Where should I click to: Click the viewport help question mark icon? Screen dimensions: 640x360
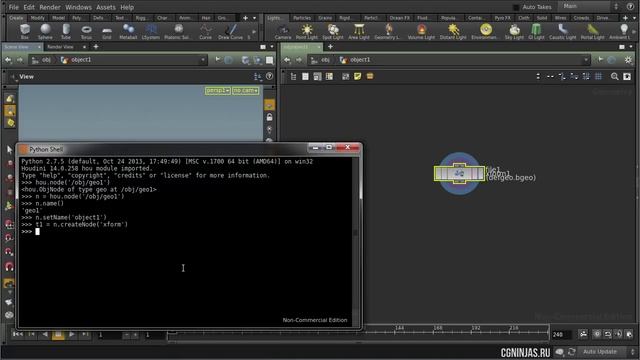pyautogui.click(x=269, y=76)
